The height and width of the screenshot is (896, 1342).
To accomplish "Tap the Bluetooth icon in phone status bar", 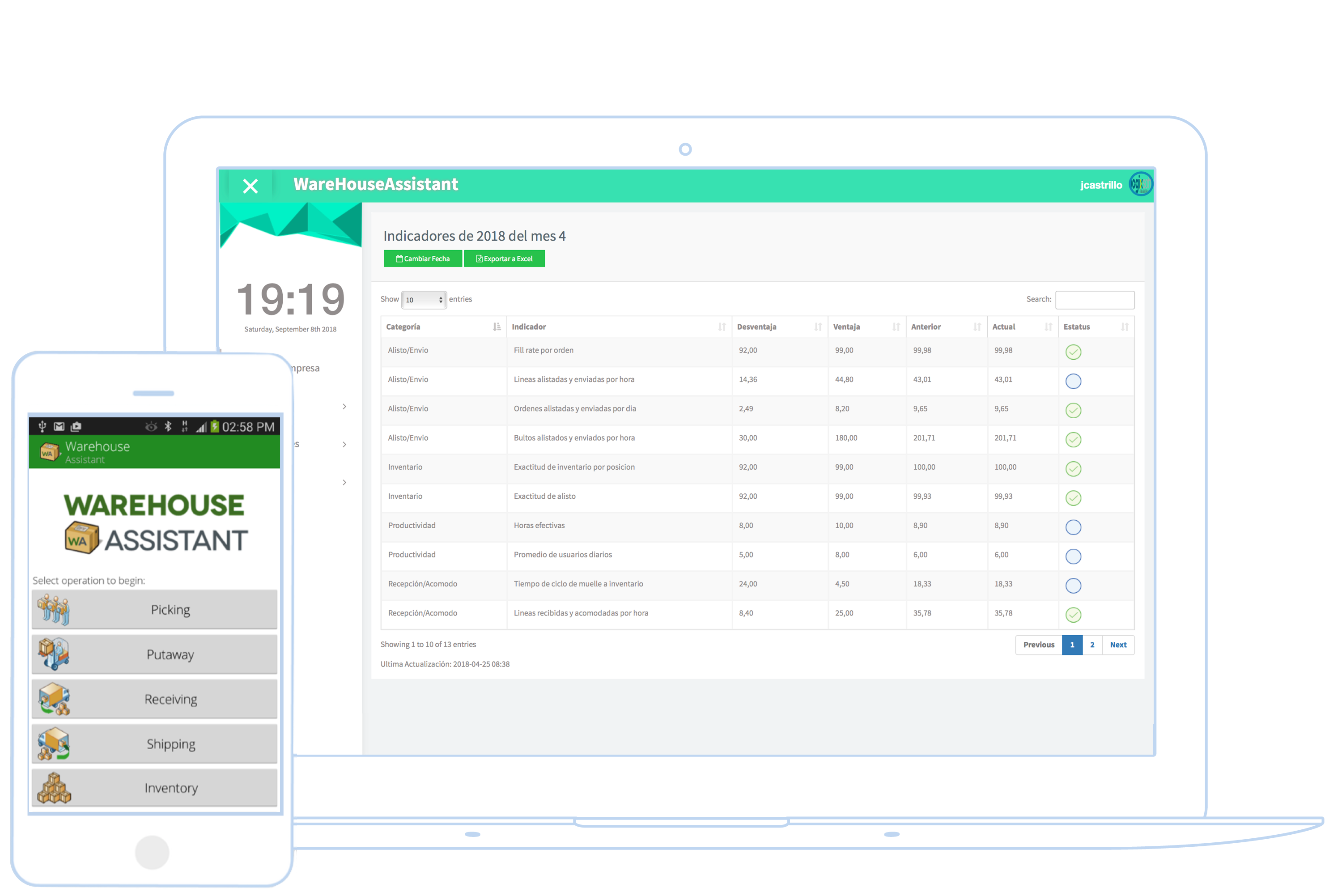I will [168, 426].
